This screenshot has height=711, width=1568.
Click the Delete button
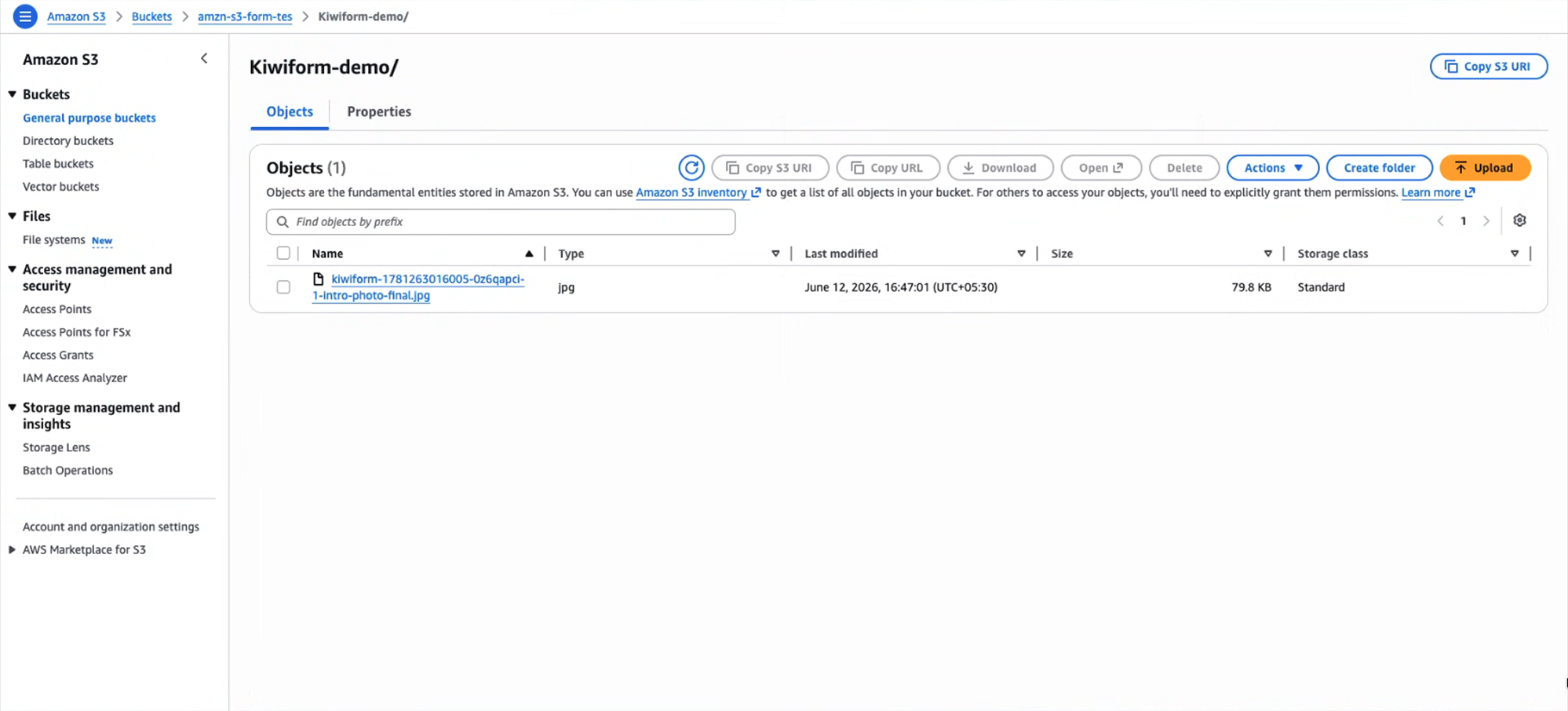(1184, 167)
